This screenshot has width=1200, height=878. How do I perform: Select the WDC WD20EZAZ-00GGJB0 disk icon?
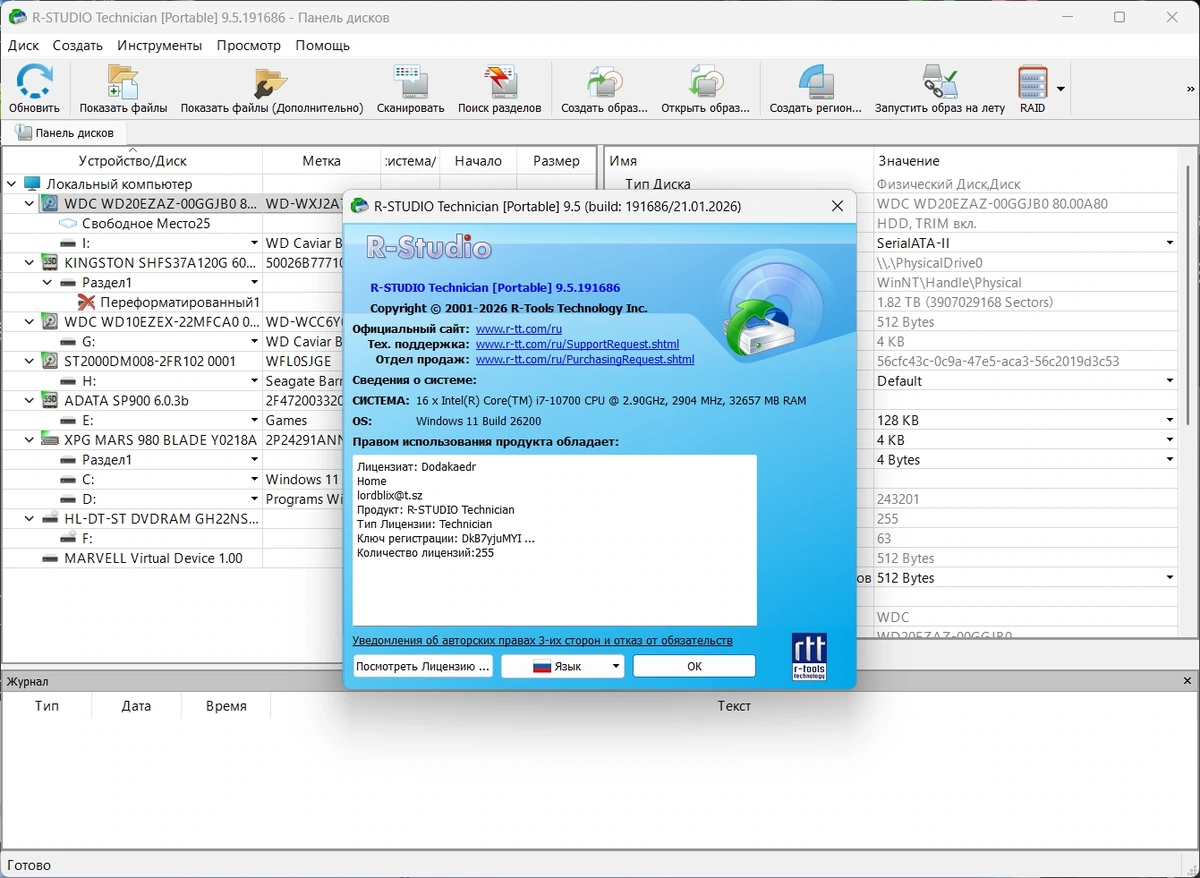pyautogui.click(x=50, y=204)
